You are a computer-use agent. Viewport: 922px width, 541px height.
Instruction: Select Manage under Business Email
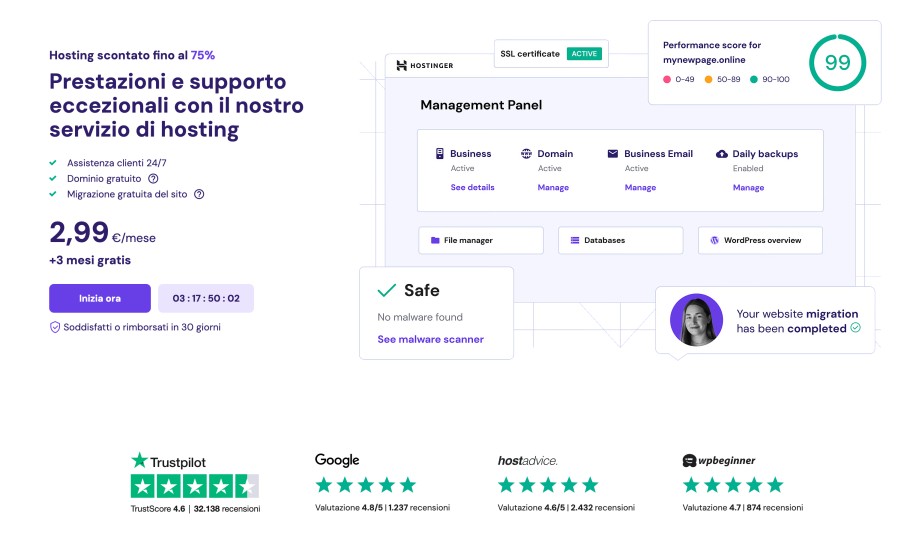pyautogui.click(x=640, y=187)
